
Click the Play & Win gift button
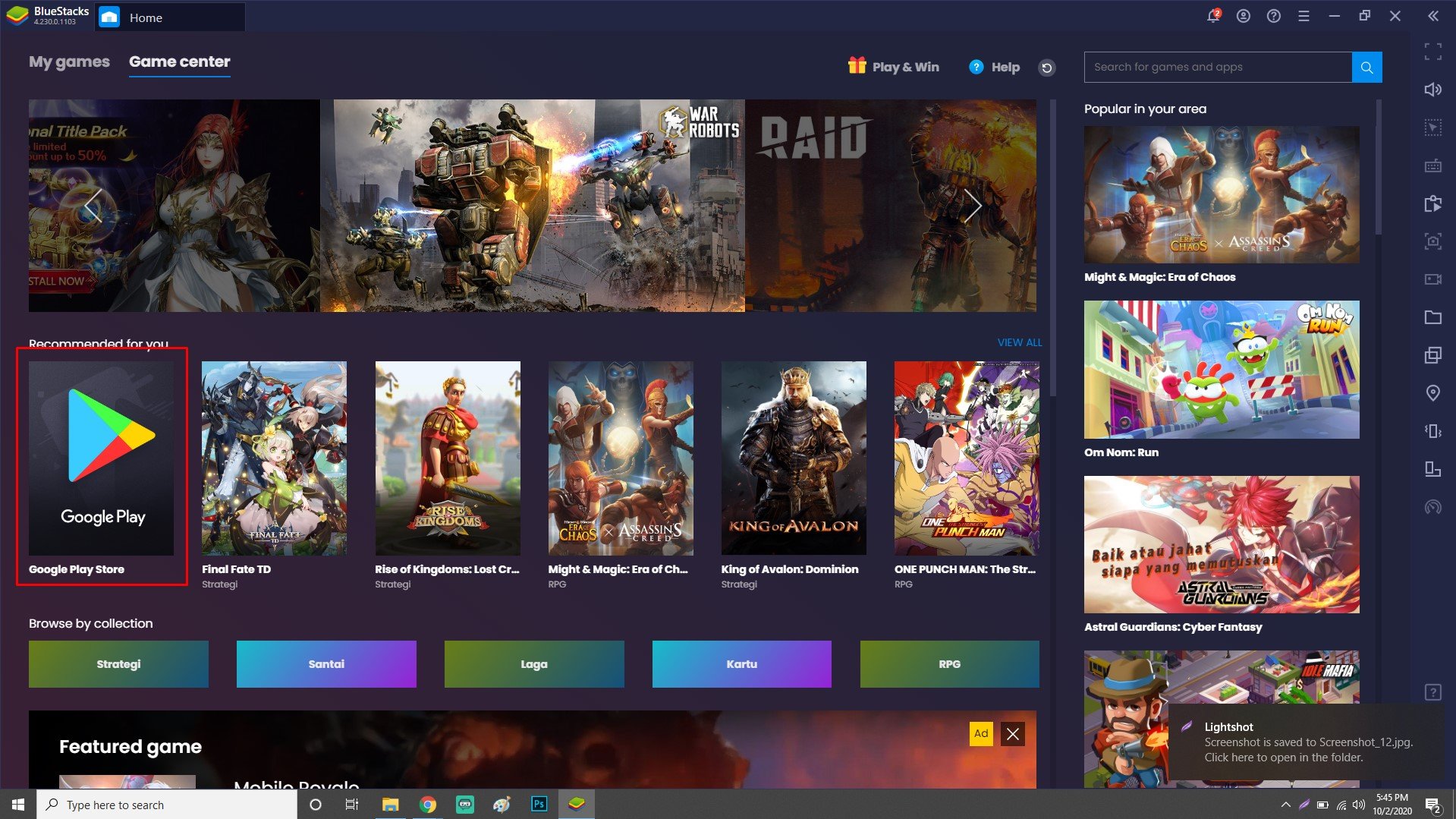click(x=894, y=67)
